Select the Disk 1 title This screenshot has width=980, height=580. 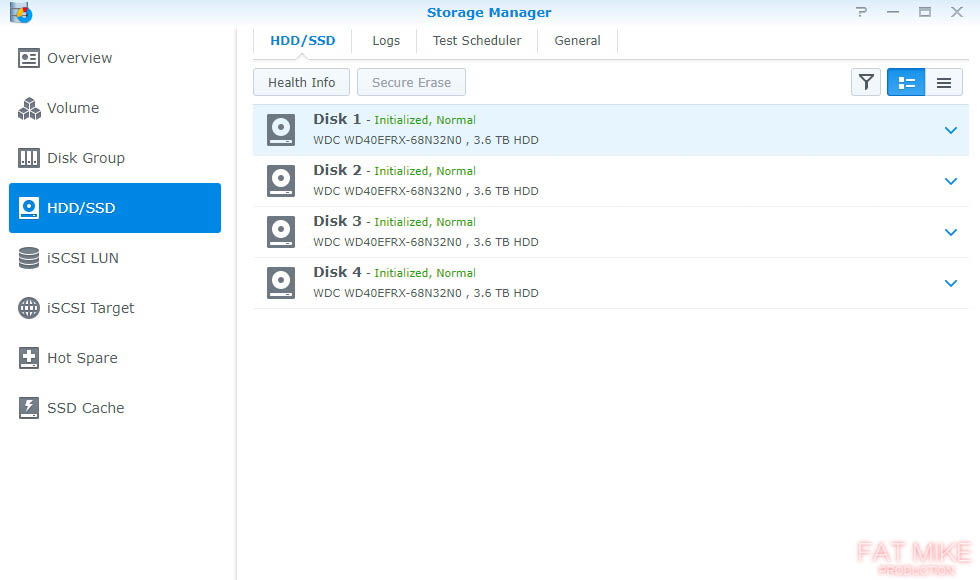pos(337,119)
